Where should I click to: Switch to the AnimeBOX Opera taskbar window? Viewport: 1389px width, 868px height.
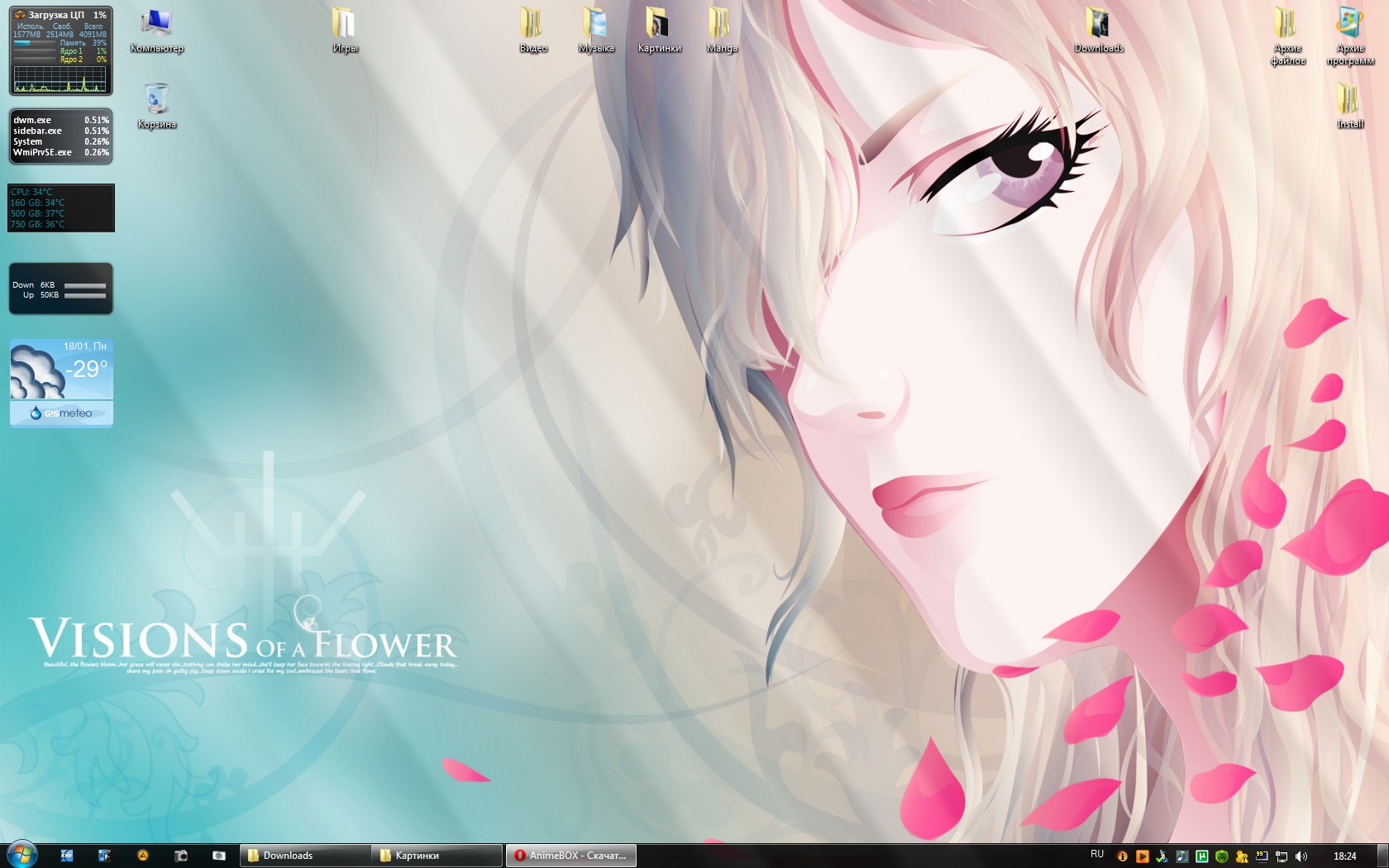pyautogui.click(x=570, y=856)
